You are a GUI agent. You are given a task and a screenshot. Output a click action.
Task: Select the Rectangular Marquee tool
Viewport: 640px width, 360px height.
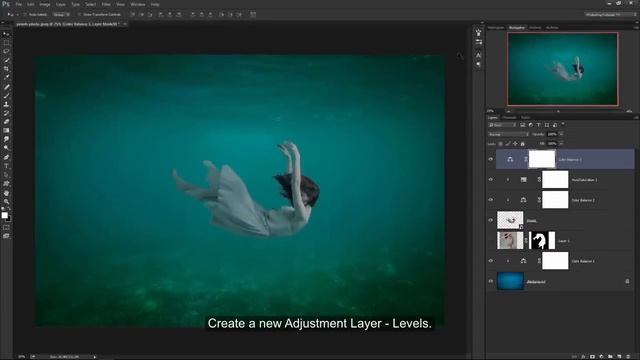(x=6, y=42)
